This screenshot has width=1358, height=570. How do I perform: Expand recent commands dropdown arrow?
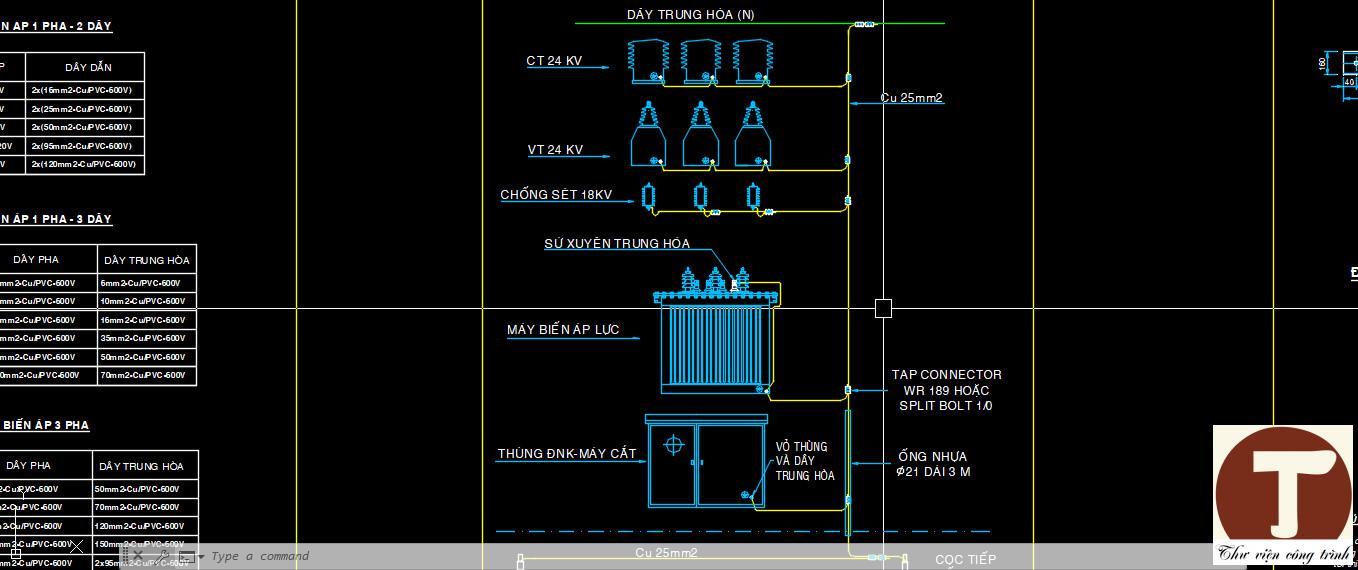pyautogui.click(x=201, y=557)
